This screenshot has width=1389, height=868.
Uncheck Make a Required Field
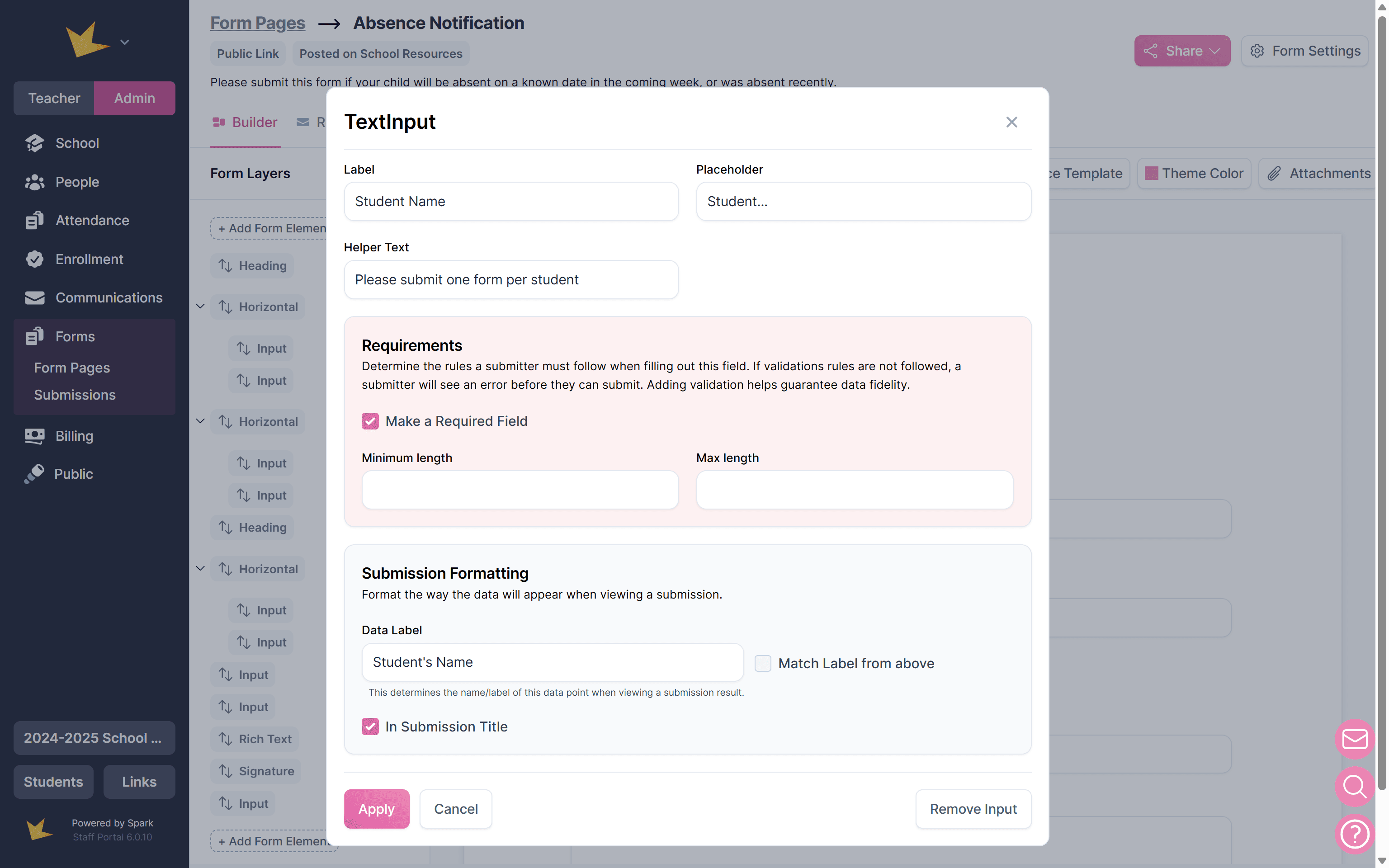tap(370, 421)
